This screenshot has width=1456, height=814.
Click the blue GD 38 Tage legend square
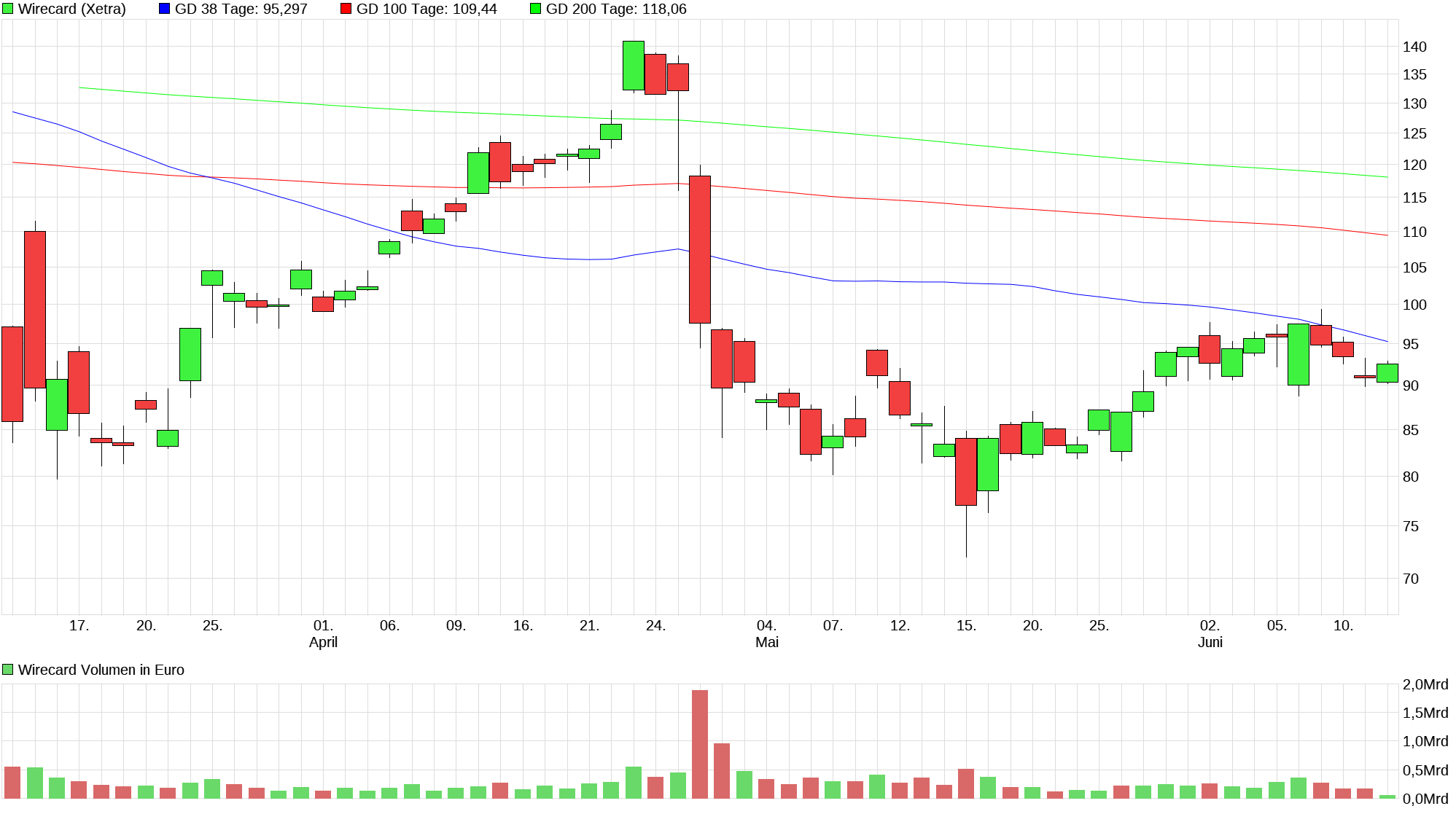(164, 9)
